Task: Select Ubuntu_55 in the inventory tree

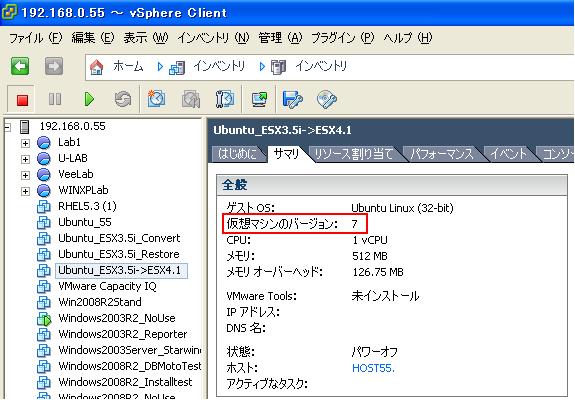Action: [x=85, y=223]
